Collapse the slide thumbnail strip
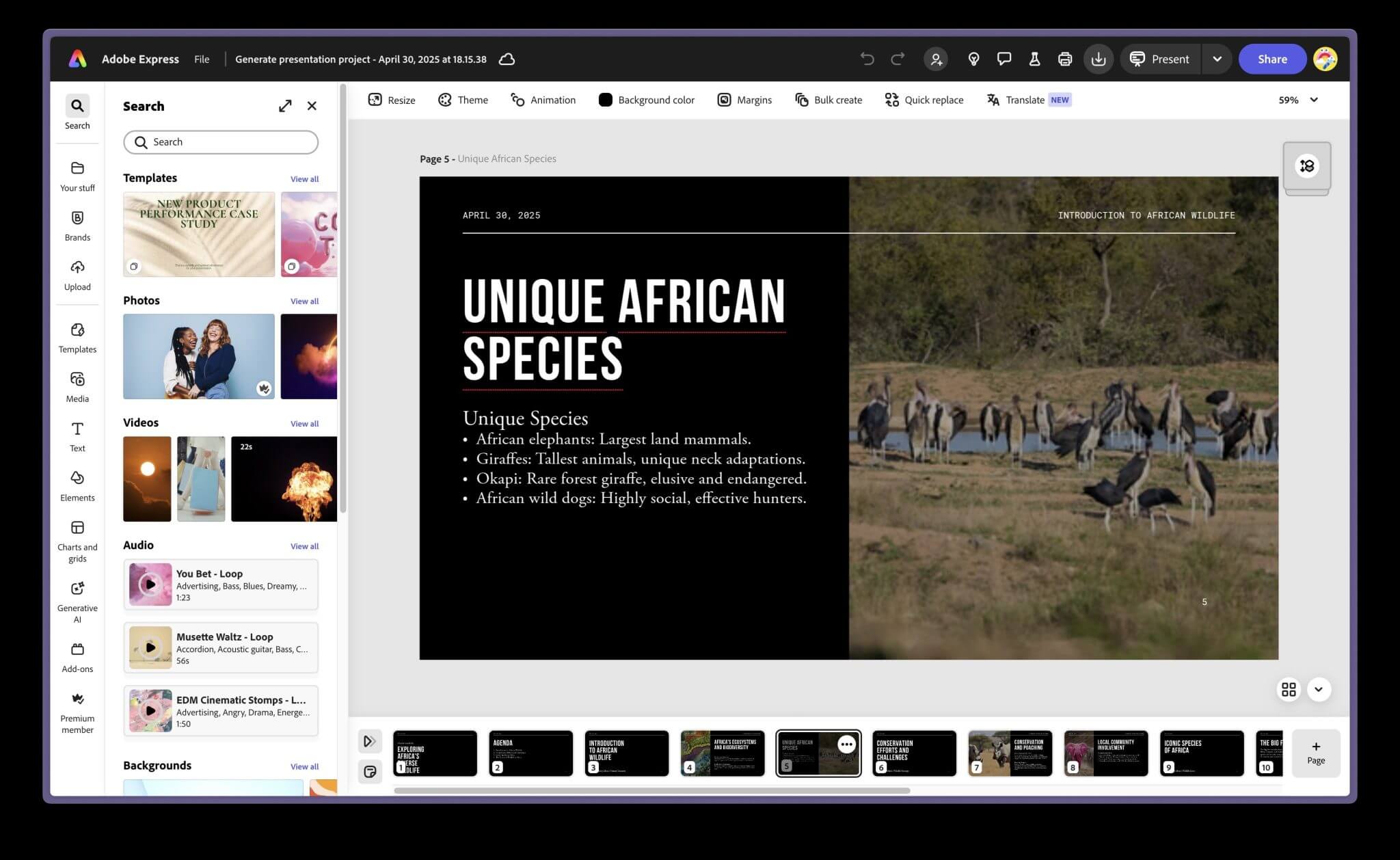The height and width of the screenshot is (860, 1400). [x=1319, y=689]
